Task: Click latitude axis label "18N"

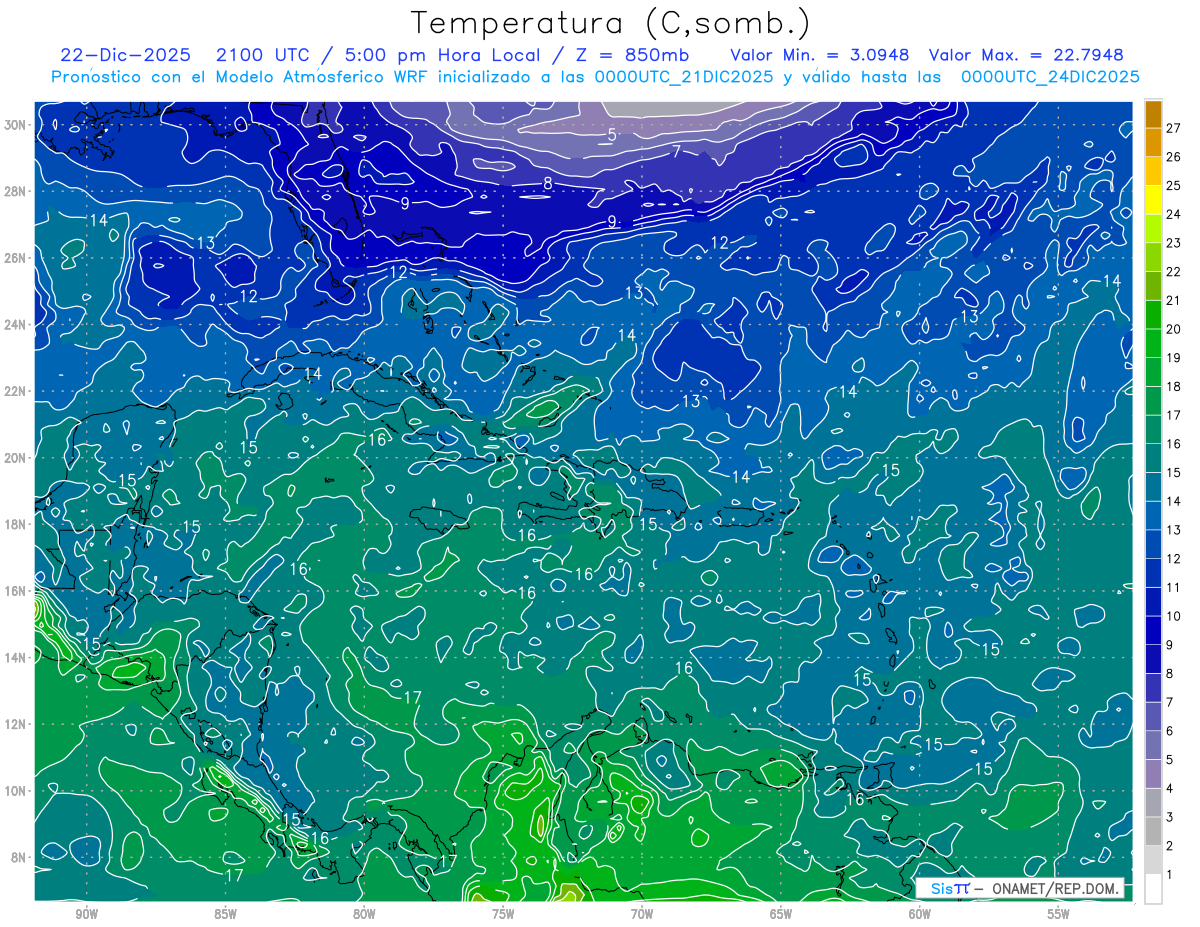Action: [x=16, y=524]
